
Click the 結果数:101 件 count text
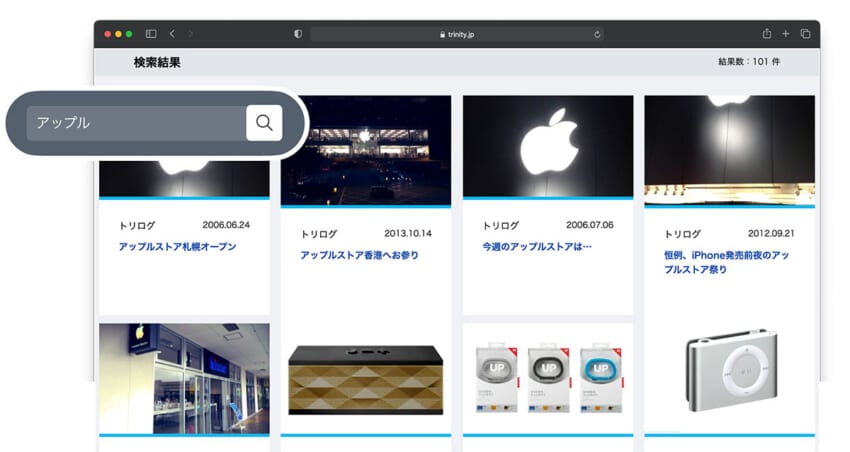click(x=749, y=62)
